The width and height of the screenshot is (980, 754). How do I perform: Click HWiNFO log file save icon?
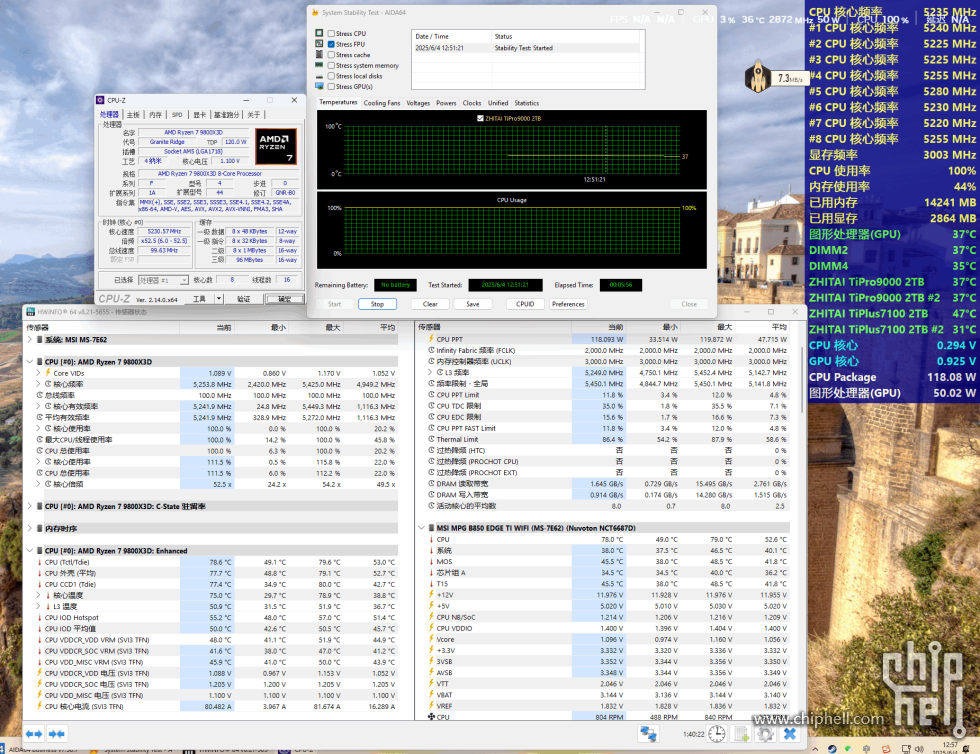741,734
